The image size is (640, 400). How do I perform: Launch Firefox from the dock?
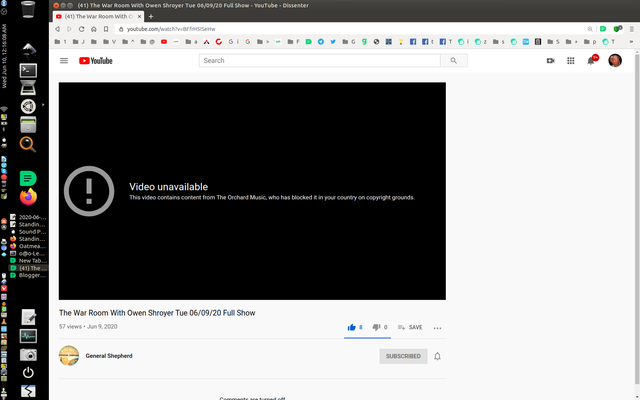tap(28, 197)
